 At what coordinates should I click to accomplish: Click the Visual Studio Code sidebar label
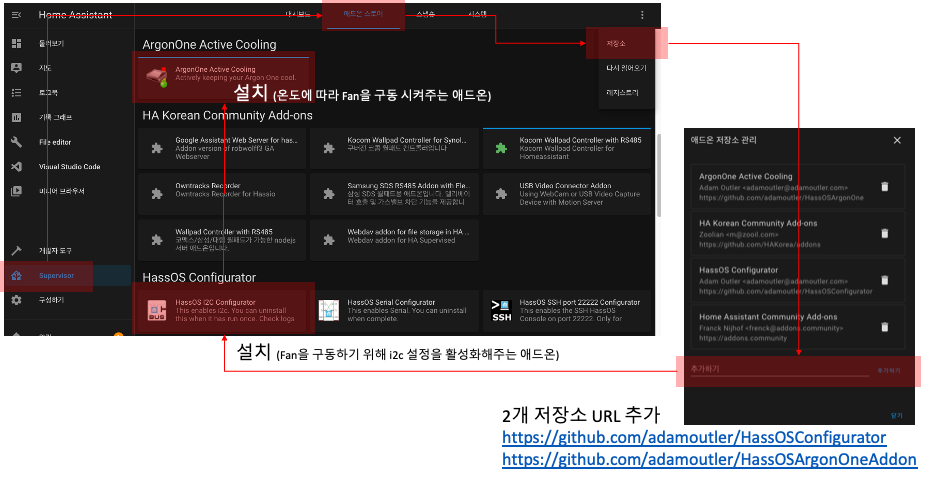69,166
